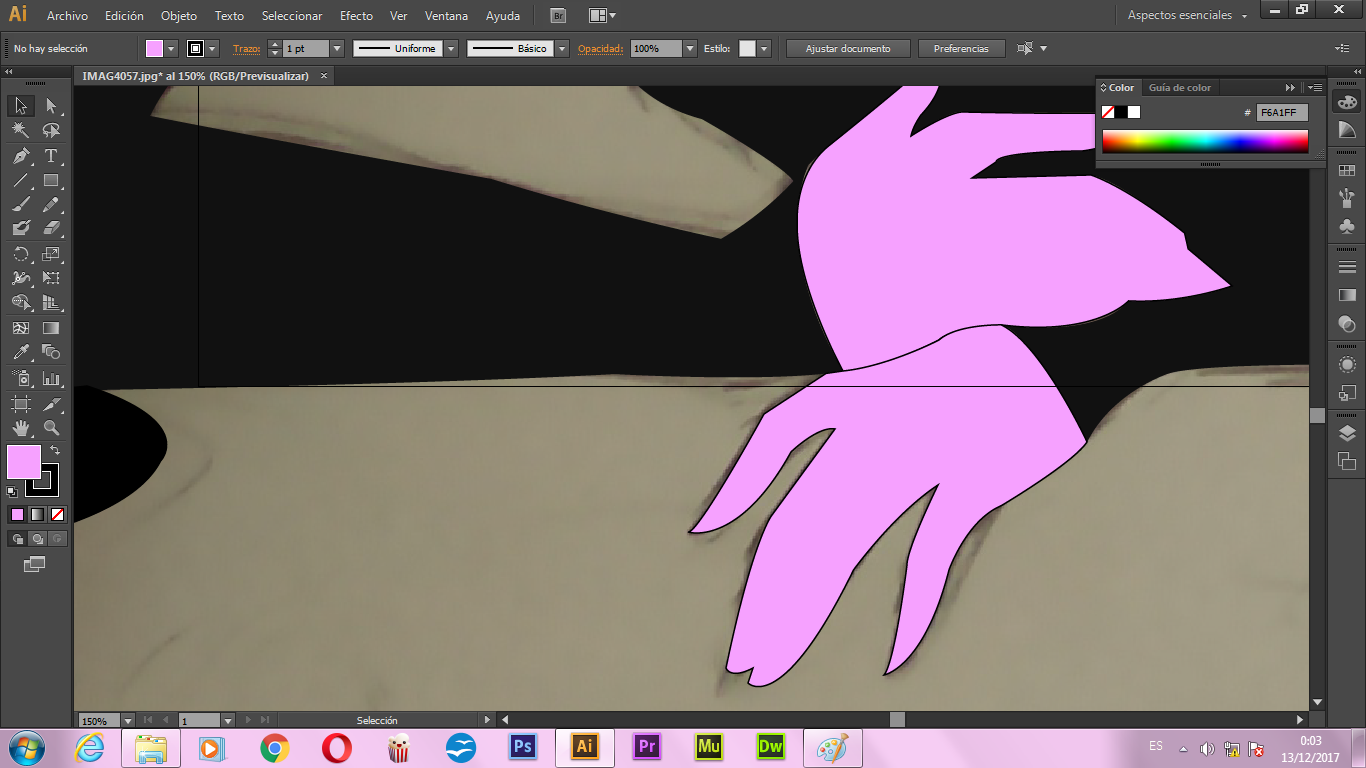This screenshot has width=1366, height=768.
Task: Switch to Guía de color tab
Action: click(1179, 88)
